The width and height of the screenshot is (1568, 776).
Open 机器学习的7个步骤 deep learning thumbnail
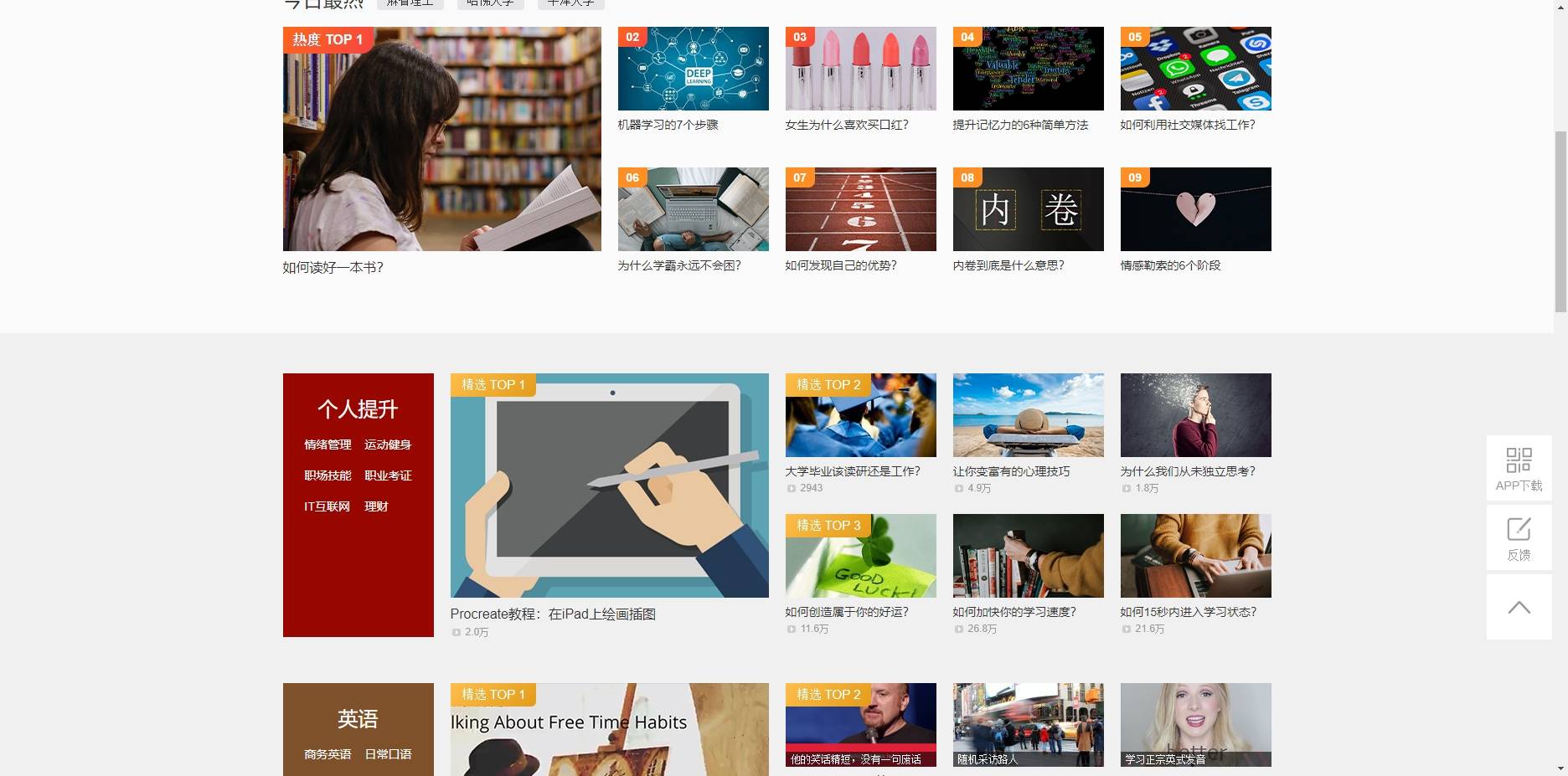pyautogui.click(x=694, y=69)
